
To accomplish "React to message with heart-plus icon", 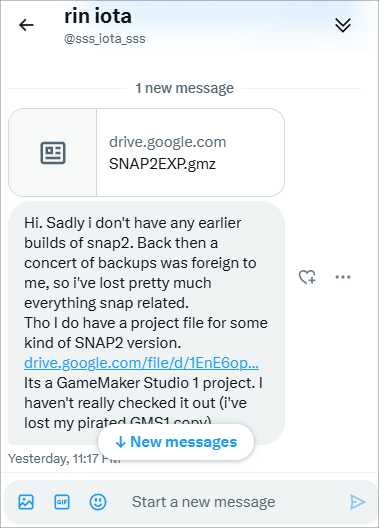I will coord(307,277).
